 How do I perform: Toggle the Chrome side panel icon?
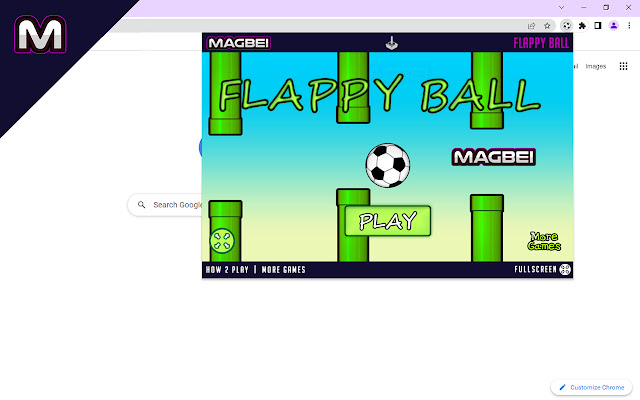tap(598, 26)
